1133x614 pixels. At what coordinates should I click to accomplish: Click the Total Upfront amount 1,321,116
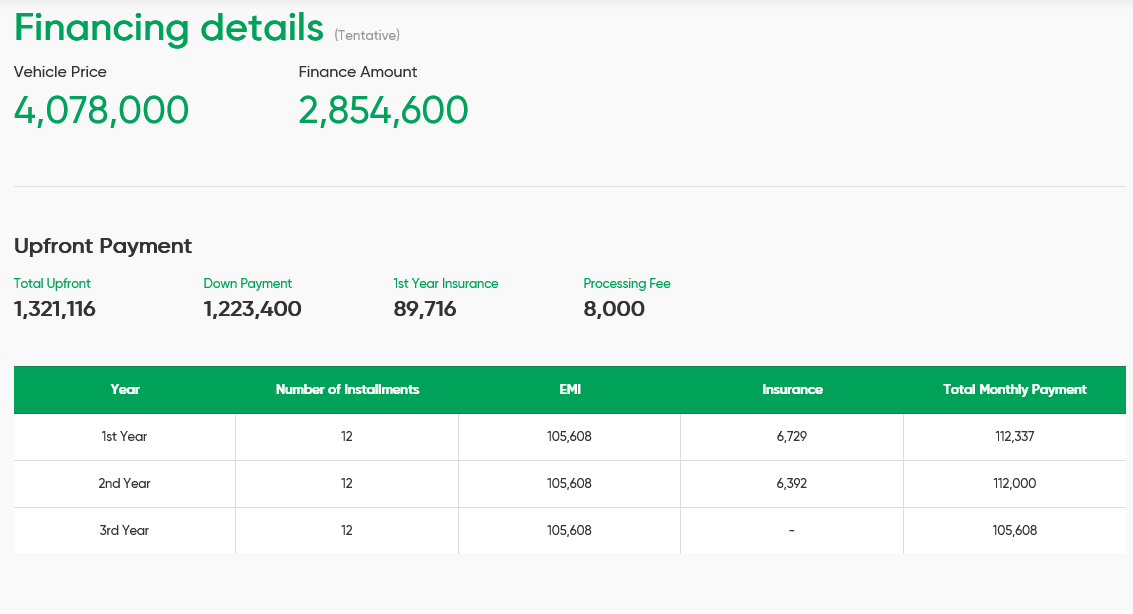click(54, 309)
